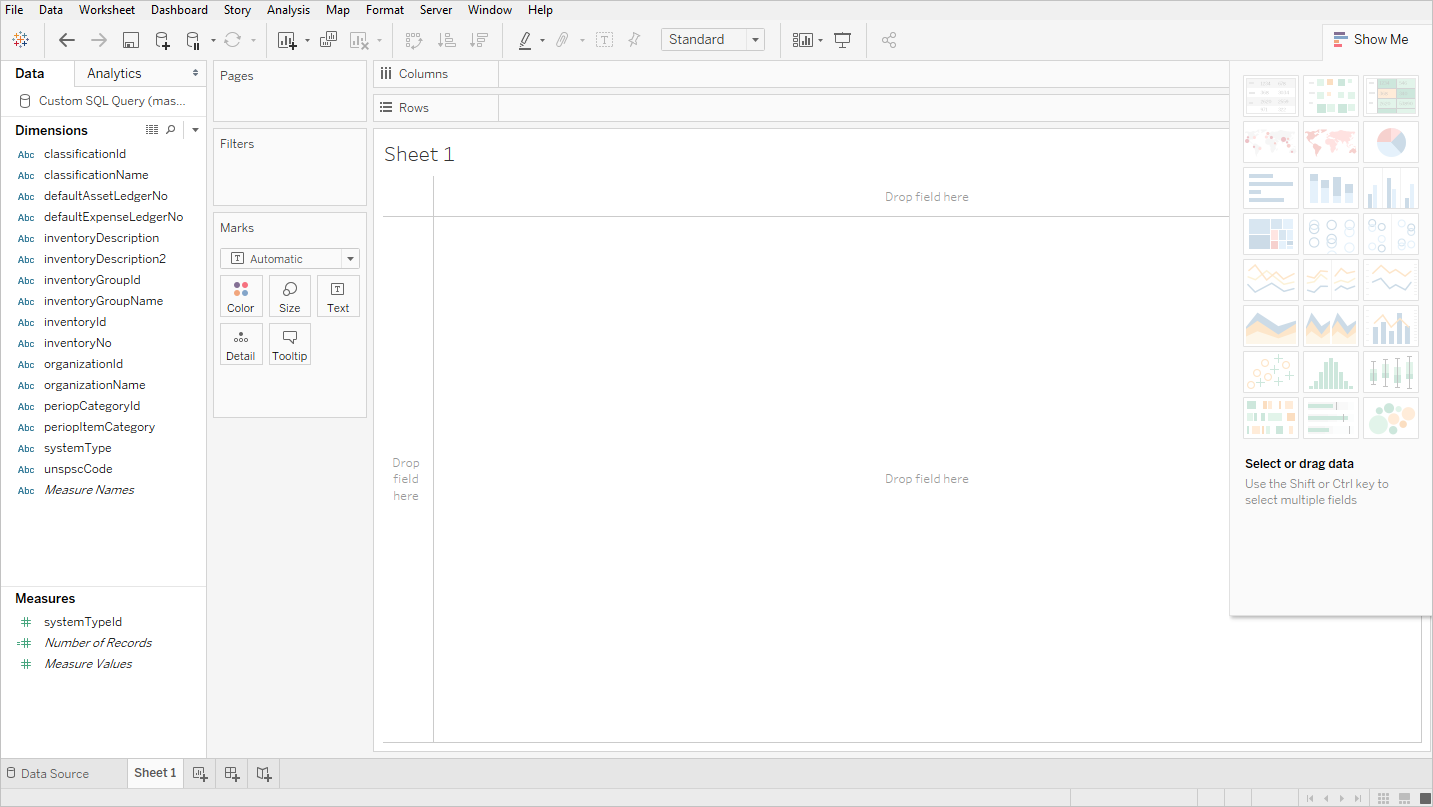The width and height of the screenshot is (1433, 807).
Task: Click the Undo back arrow
Action: [67, 40]
